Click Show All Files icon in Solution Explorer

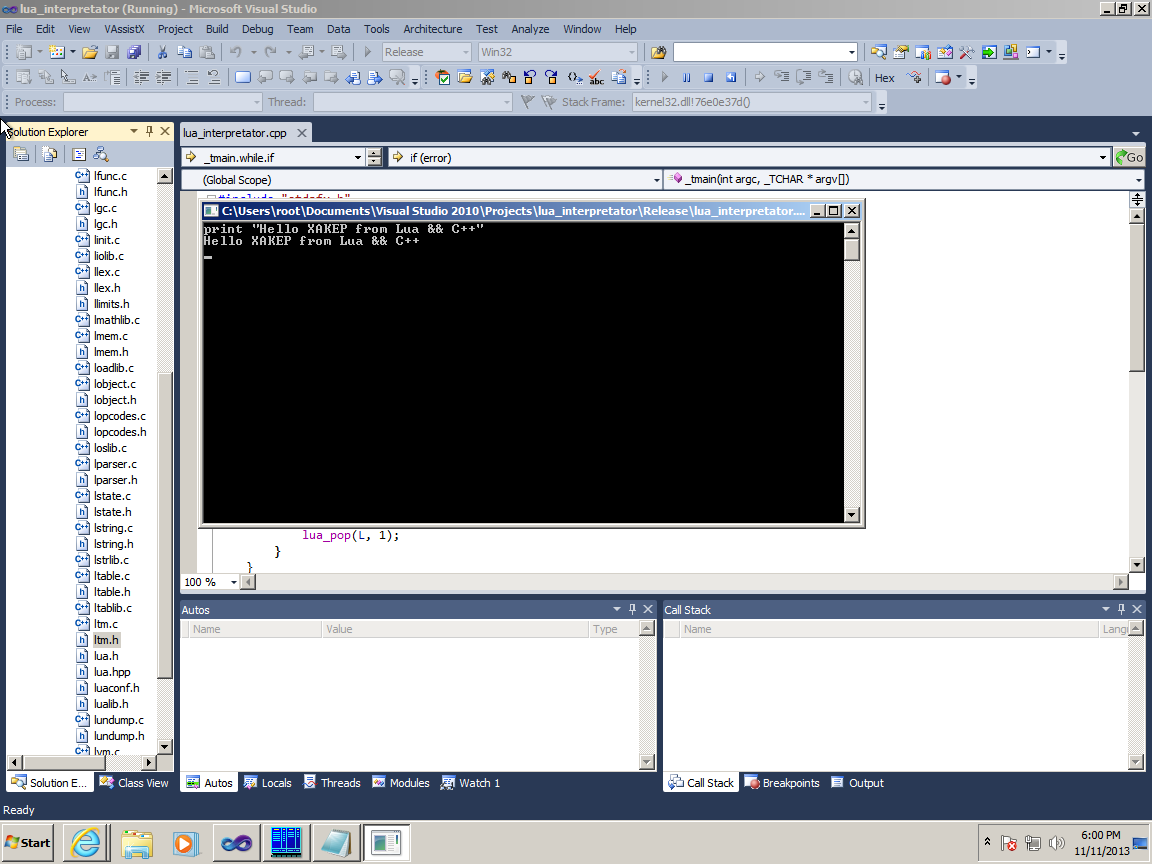point(50,154)
